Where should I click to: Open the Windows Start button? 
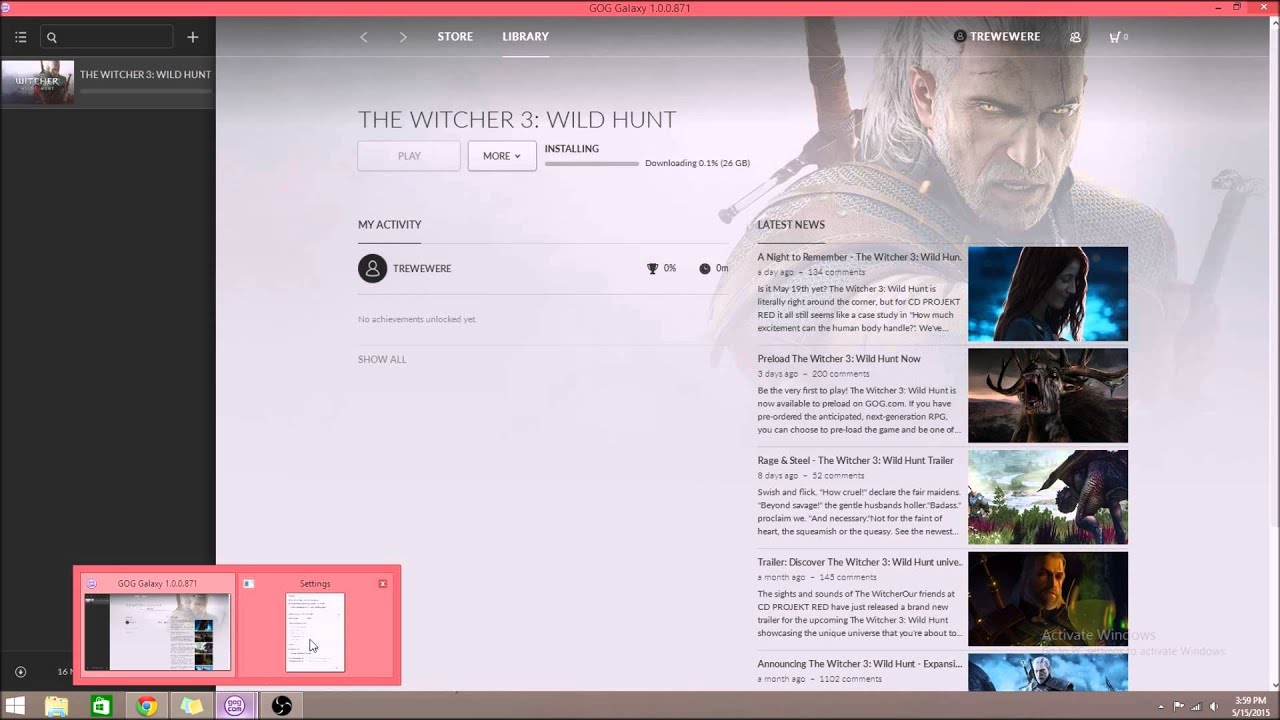[x=15, y=707]
